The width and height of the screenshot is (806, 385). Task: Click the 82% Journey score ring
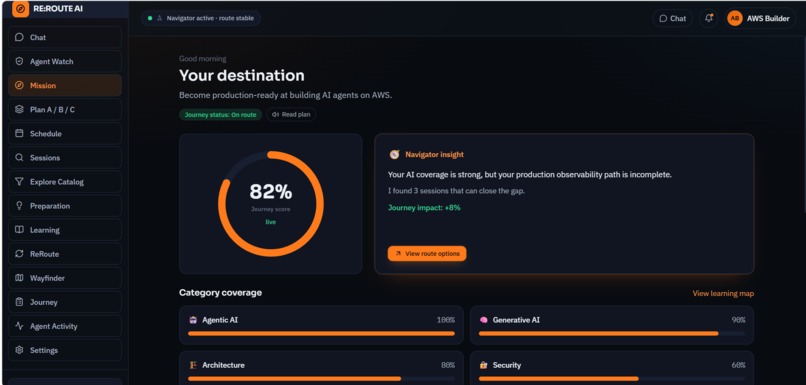click(271, 204)
